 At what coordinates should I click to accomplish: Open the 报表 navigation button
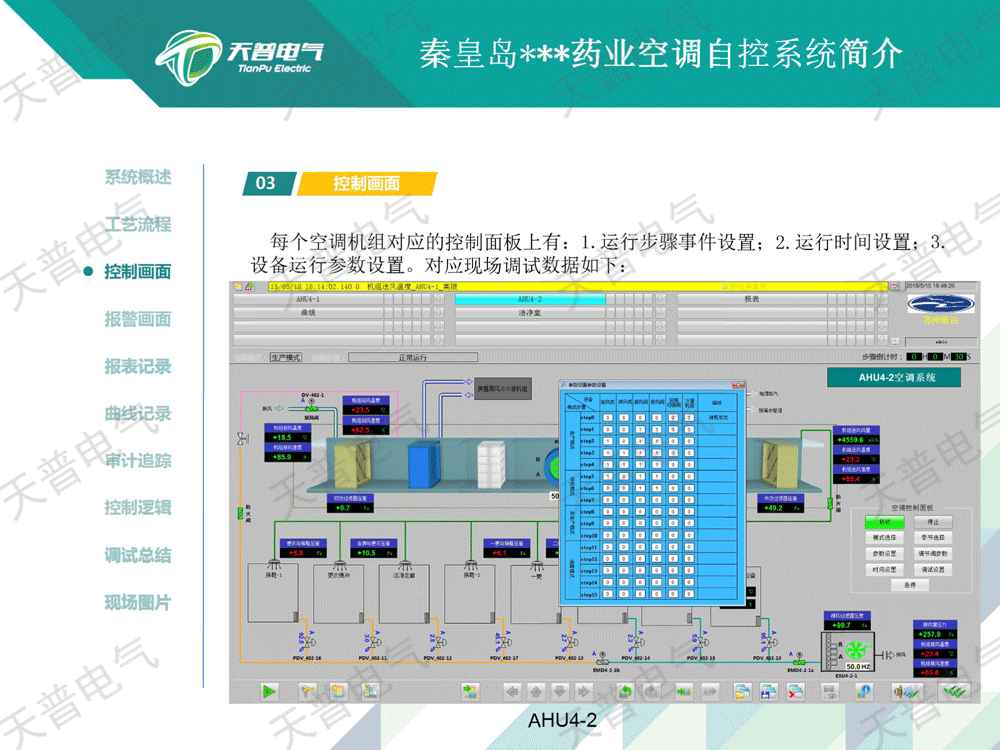click(x=752, y=299)
